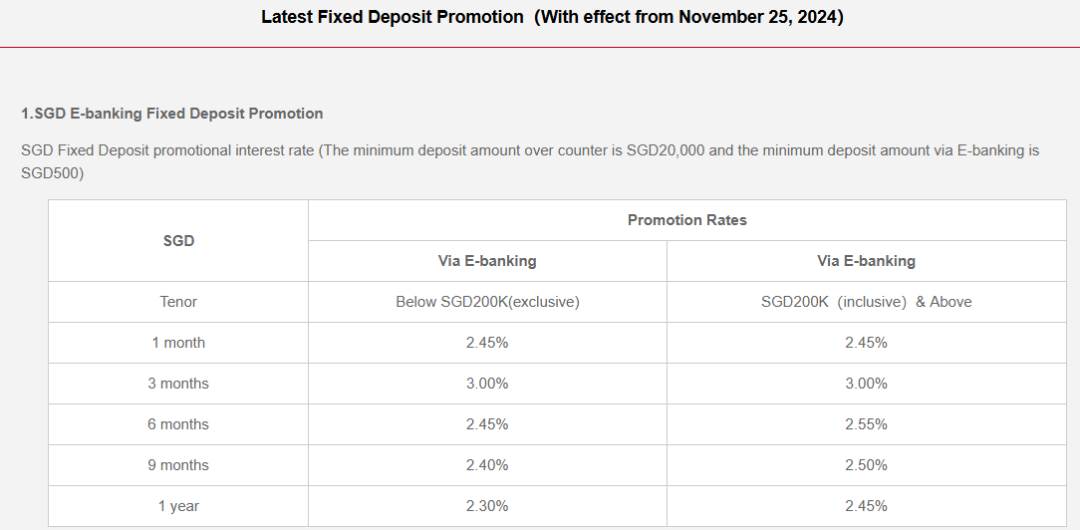
Task: Select the 1 month tenor cell
Action: click(x=178, y=343)
